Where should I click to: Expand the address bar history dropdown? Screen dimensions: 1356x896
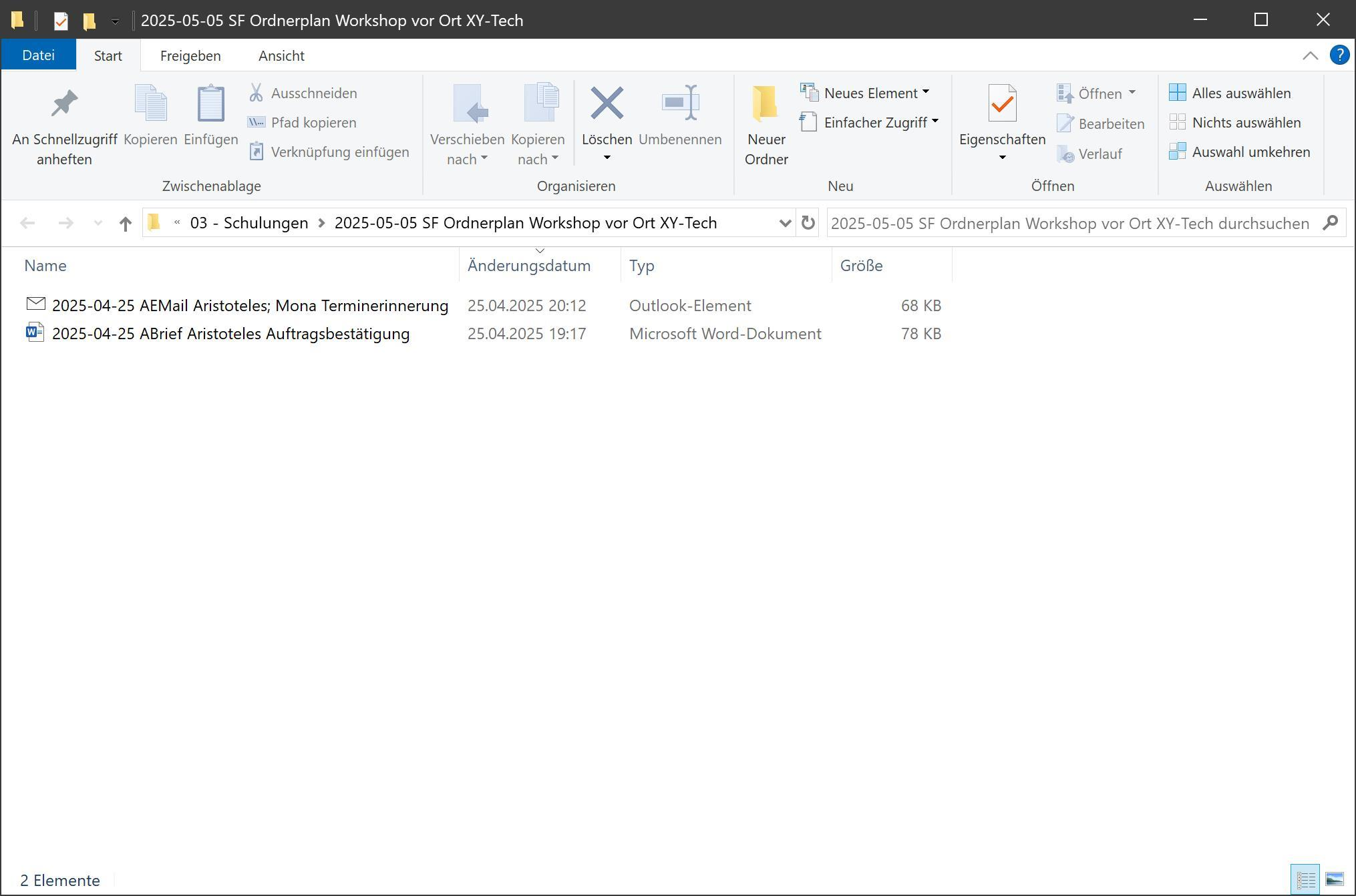click(x=785, y=223)
